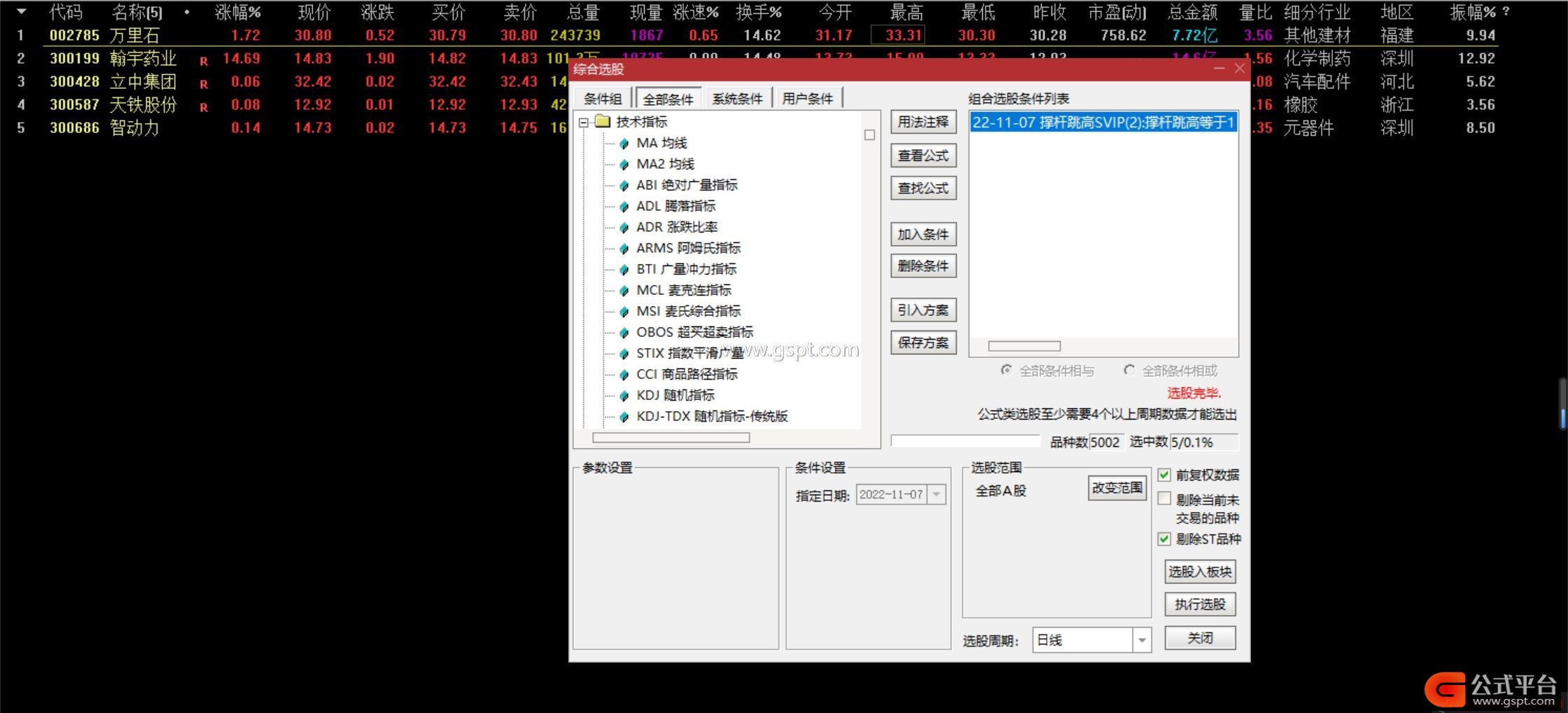Viewport: 1568px width, 713px height.
Task: Toggle the 前复权数据 checkbox
Action: pyautogui.click(x=1164, y=475)
